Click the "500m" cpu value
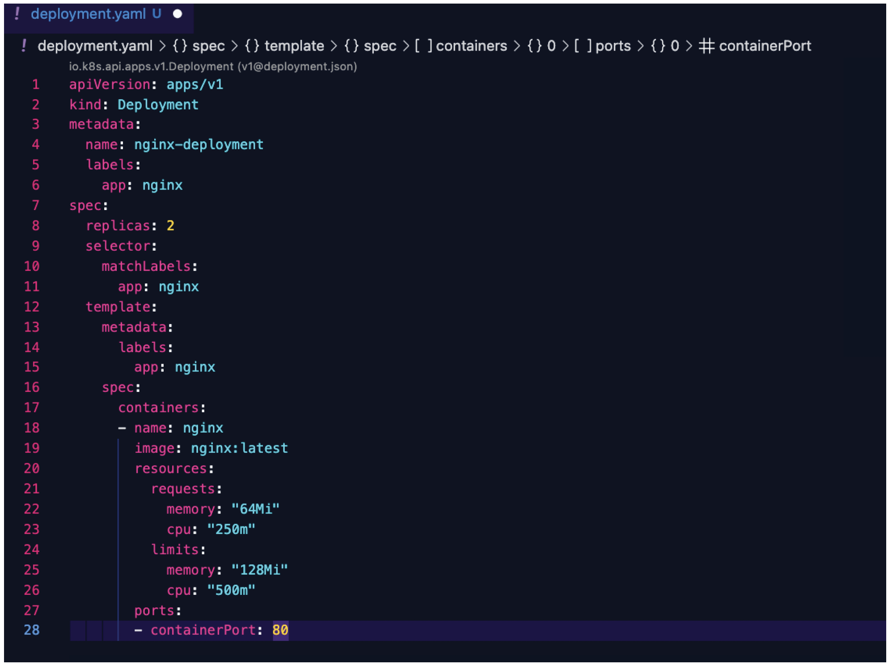Image resolution: width=888 pixels, height=665 pixels. (x=231, y=590)
